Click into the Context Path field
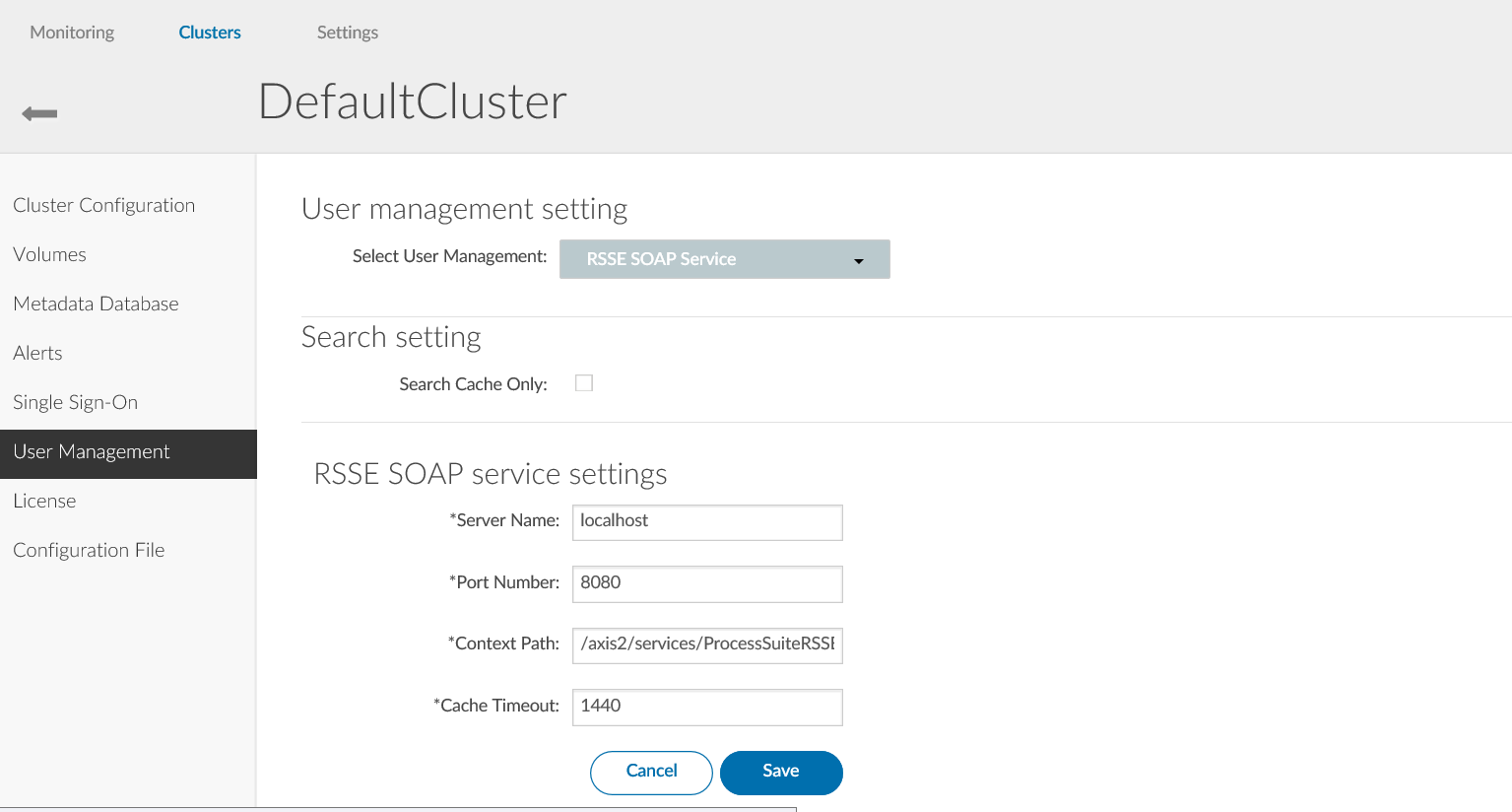Screen dimensions: 1512x812 [707, 645]
